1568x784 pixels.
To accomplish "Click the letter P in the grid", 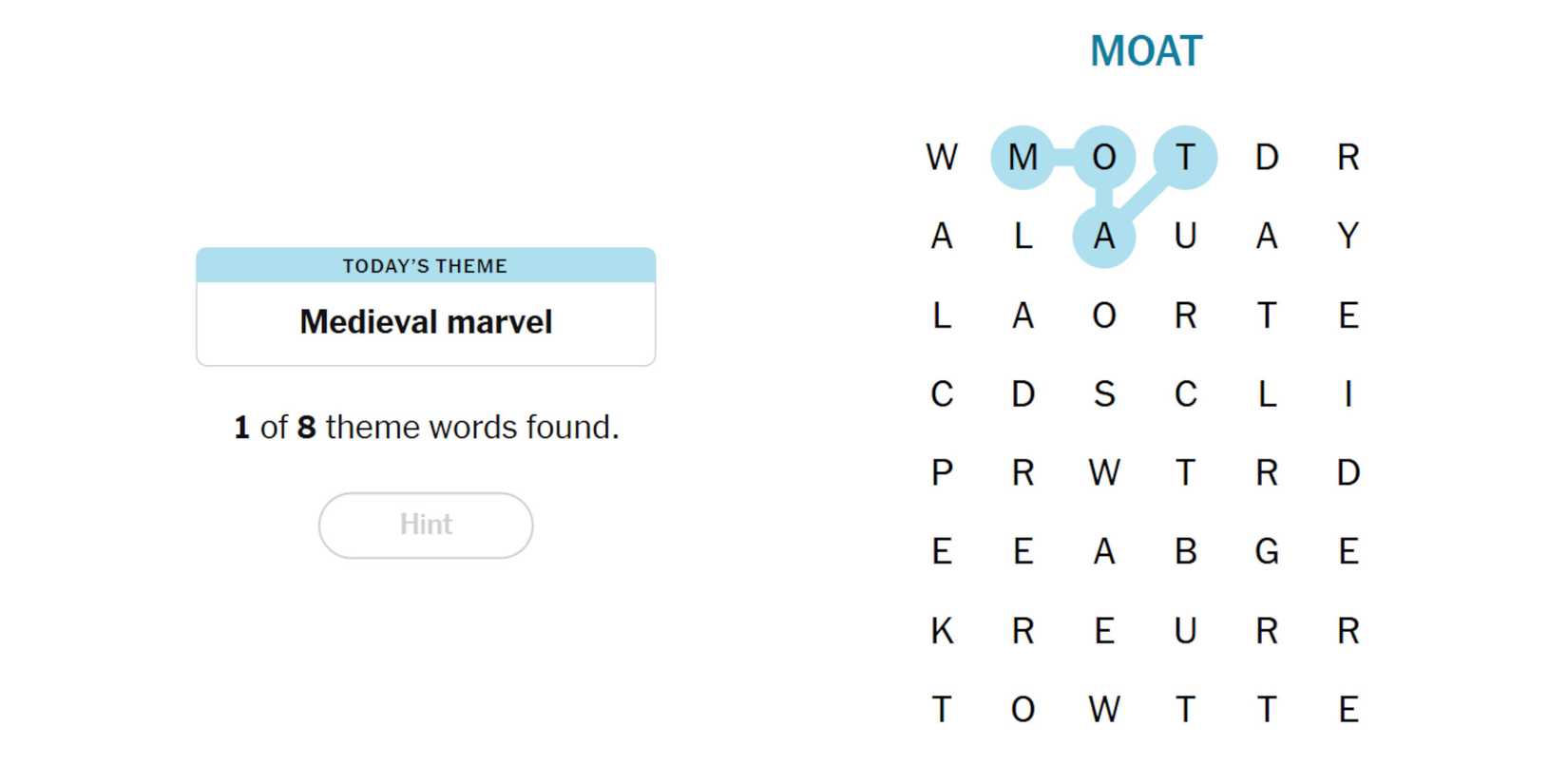I will click(942, 472).
